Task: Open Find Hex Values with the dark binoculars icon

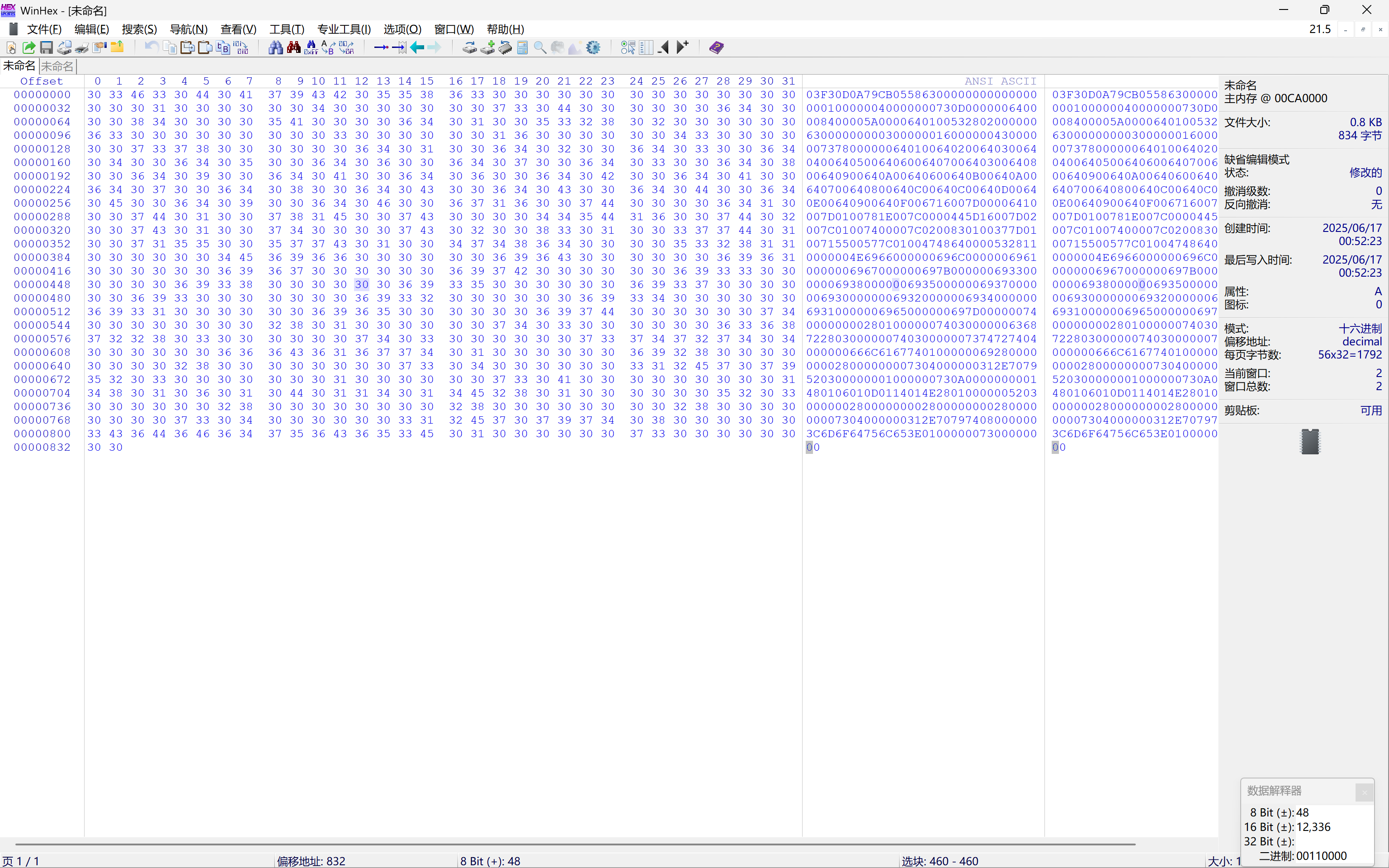Action: click(x=293, y=47)
